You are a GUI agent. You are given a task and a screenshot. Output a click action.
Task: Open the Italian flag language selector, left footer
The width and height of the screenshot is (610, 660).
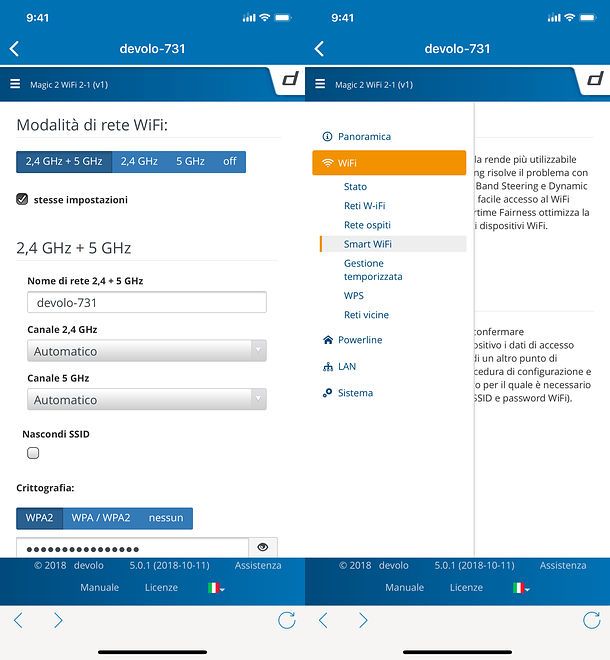tap(216, 588)
